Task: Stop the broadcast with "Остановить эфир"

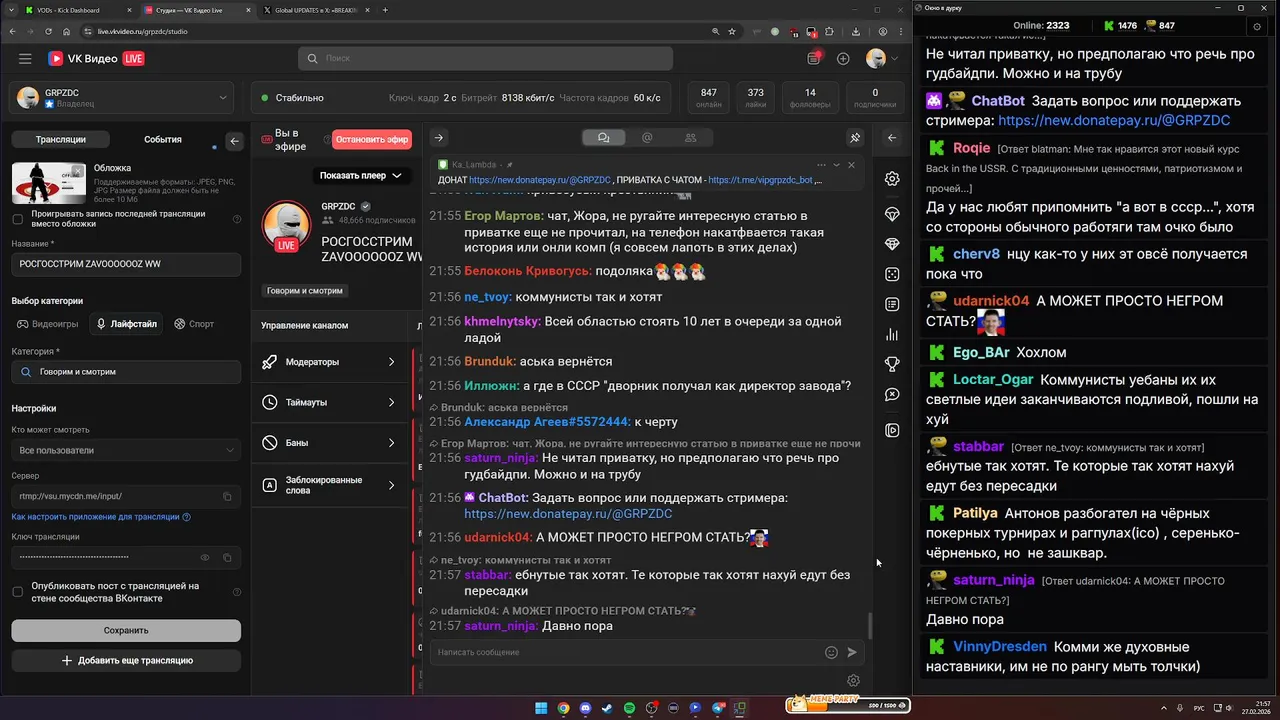Action: [x=372, y=140]
